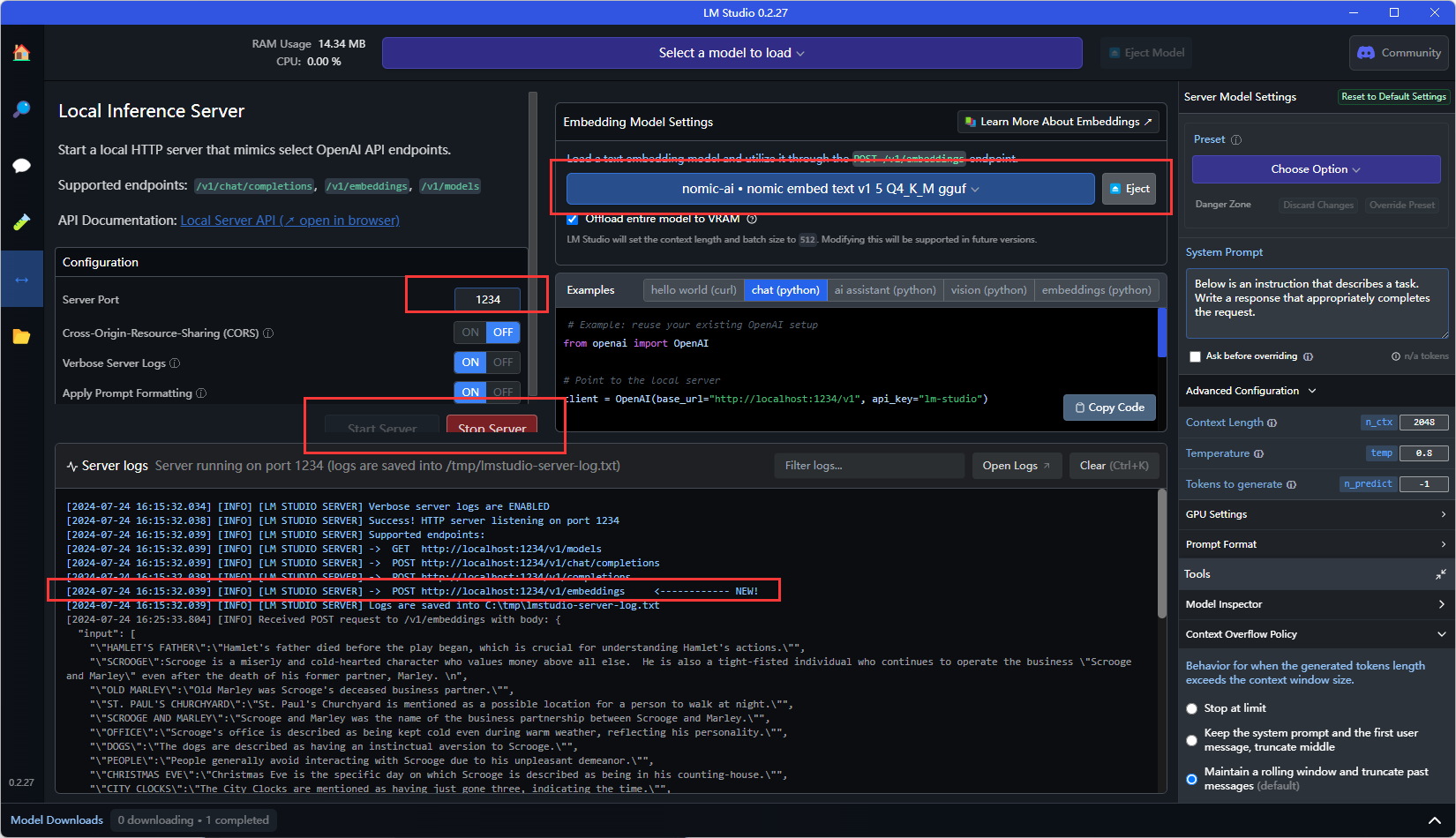Turn CORS ON
Image resolution: width=1456 pixels, height=838 pixels.
pos(470,333)
